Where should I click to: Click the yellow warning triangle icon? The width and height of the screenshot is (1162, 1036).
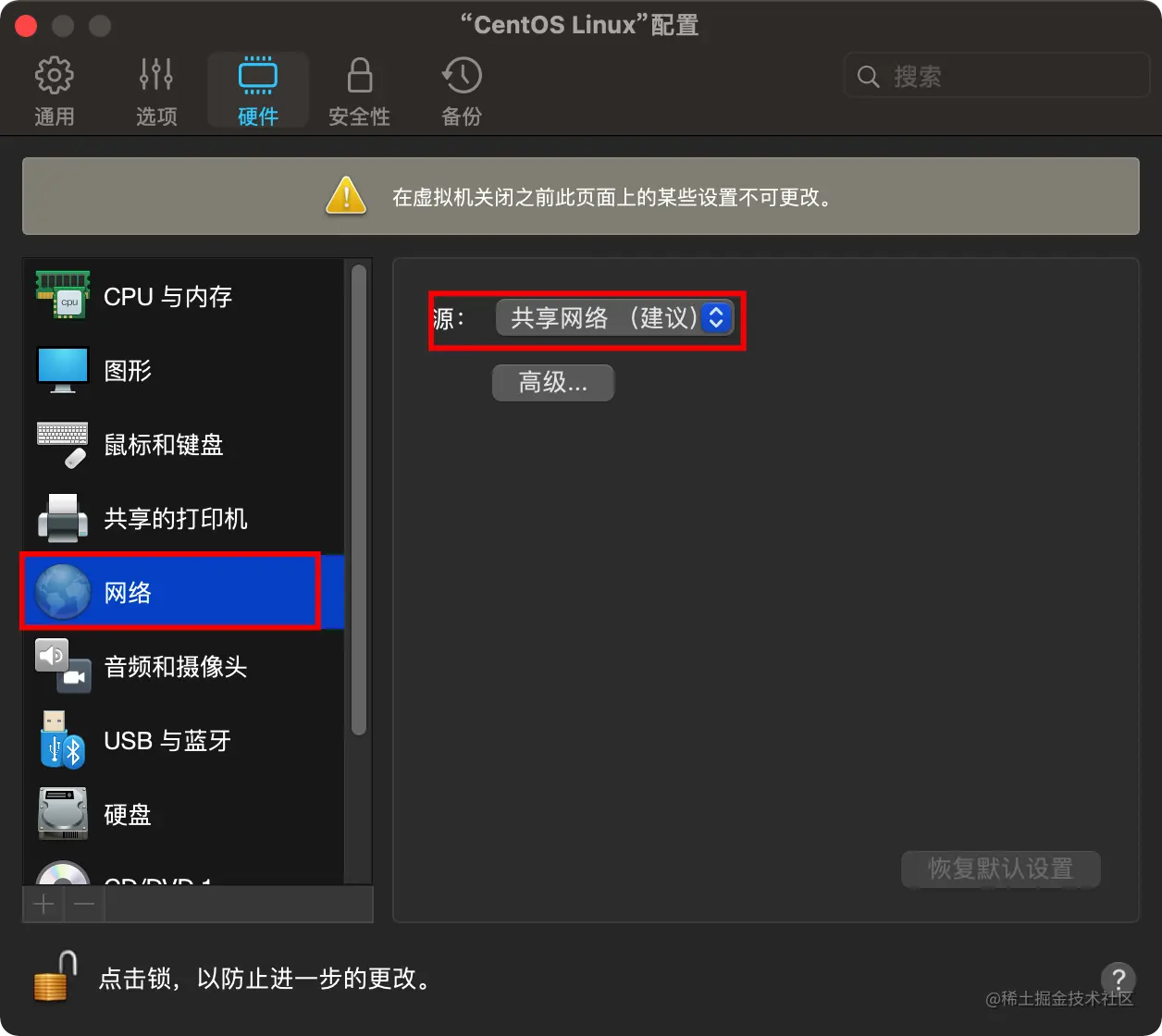coord(346,196)
